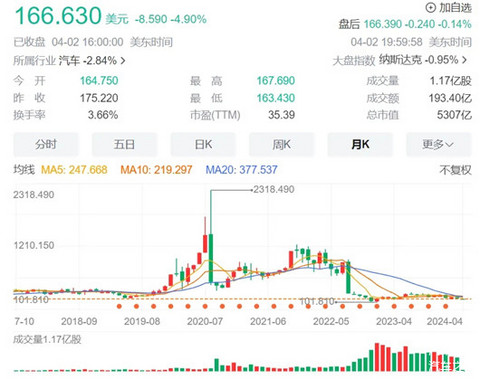
Task: Select the 月K monthly candlestick tab
Action: pos(360,144)
